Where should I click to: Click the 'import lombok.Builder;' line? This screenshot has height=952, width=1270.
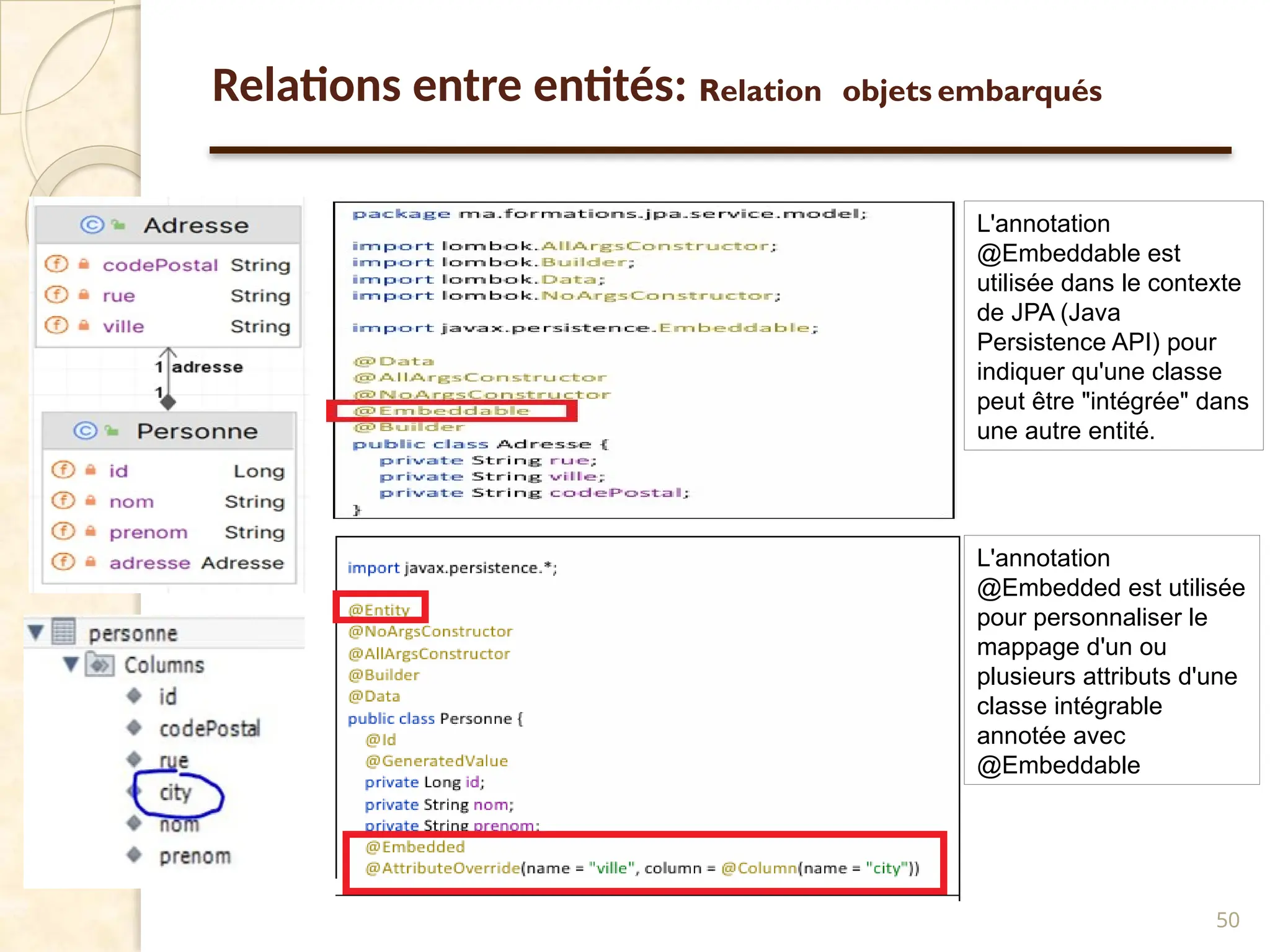(494, 262)
